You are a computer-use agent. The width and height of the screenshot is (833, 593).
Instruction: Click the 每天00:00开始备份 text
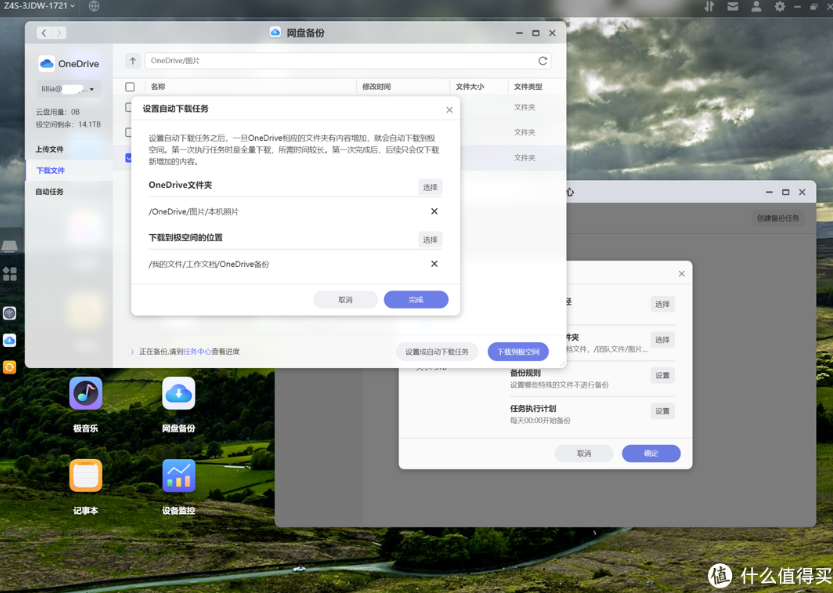[540, 420]
